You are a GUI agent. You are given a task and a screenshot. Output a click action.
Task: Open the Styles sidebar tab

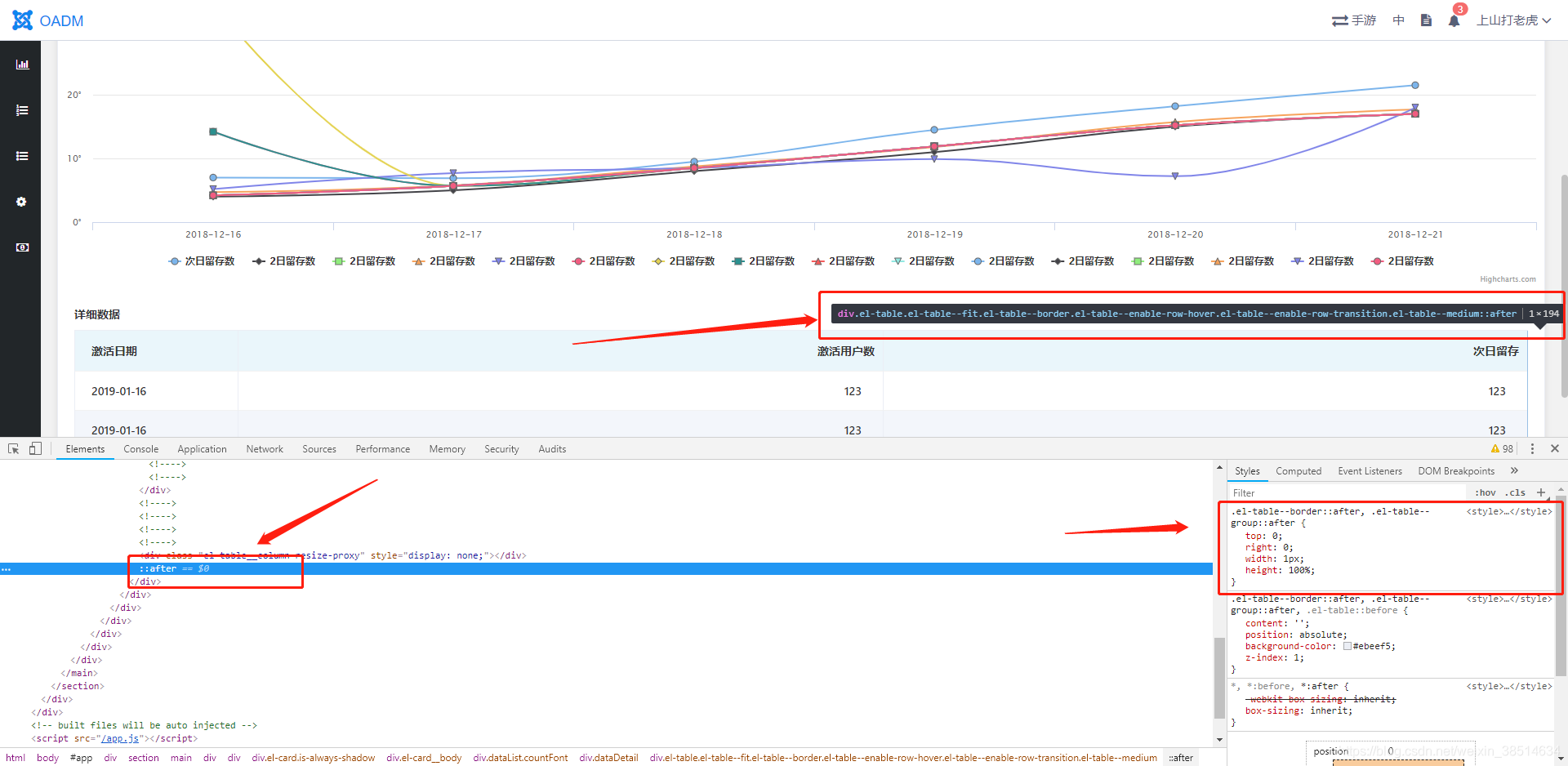[1247, 471]
